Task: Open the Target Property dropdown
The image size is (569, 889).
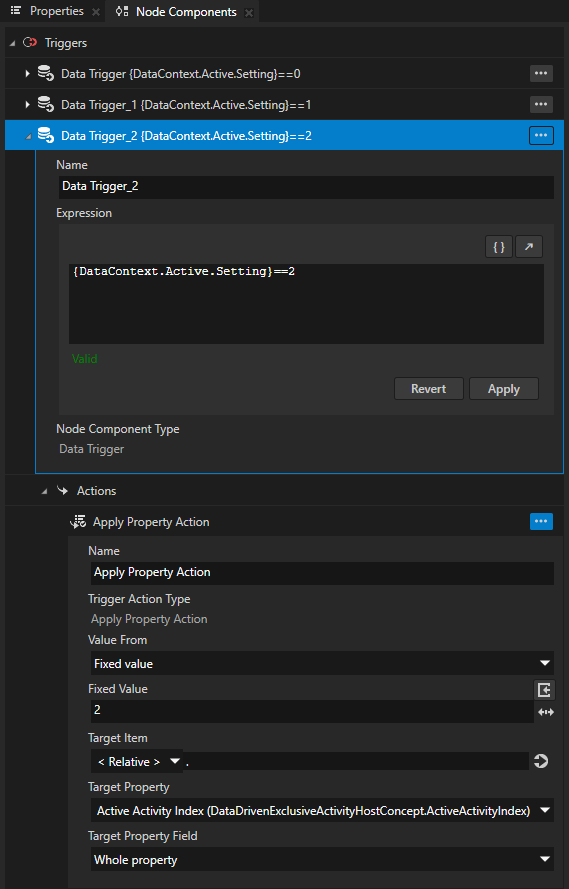Action: pyautogui.click(x=322, y=811)
